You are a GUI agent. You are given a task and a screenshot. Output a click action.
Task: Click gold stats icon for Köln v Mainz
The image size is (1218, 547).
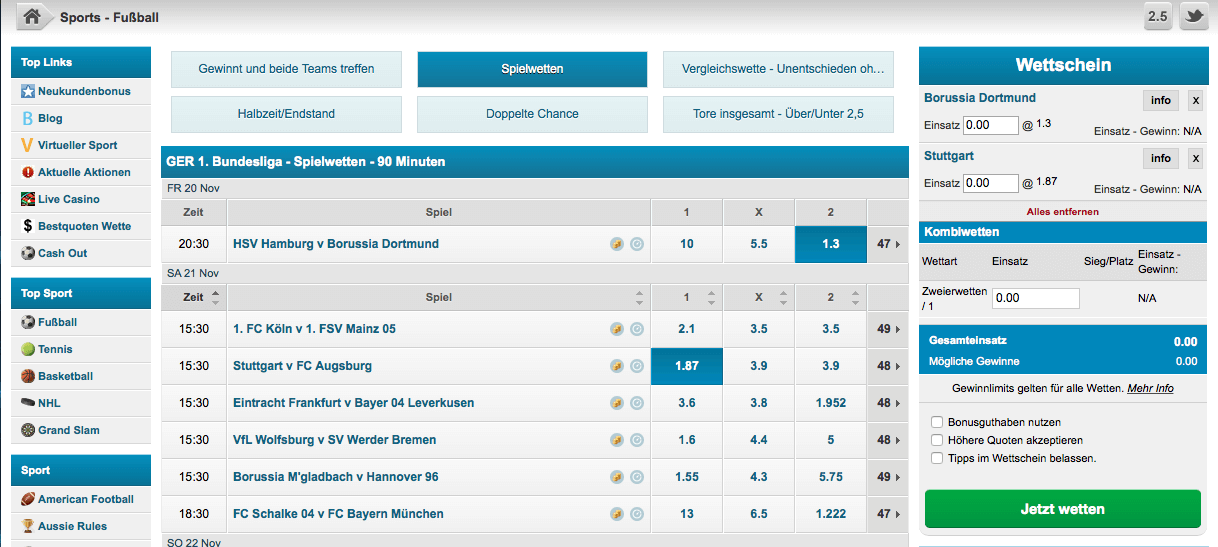tap(617, 329)
